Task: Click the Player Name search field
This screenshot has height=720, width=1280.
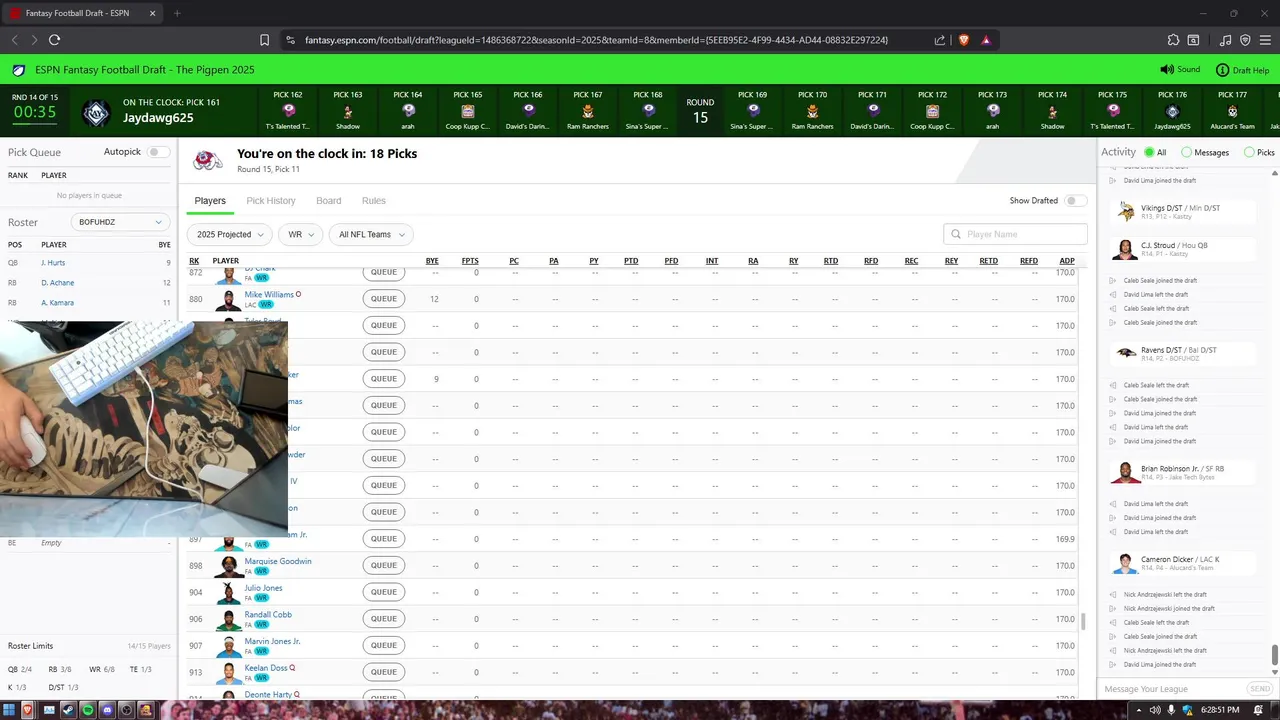Action: click(1015, 234)
